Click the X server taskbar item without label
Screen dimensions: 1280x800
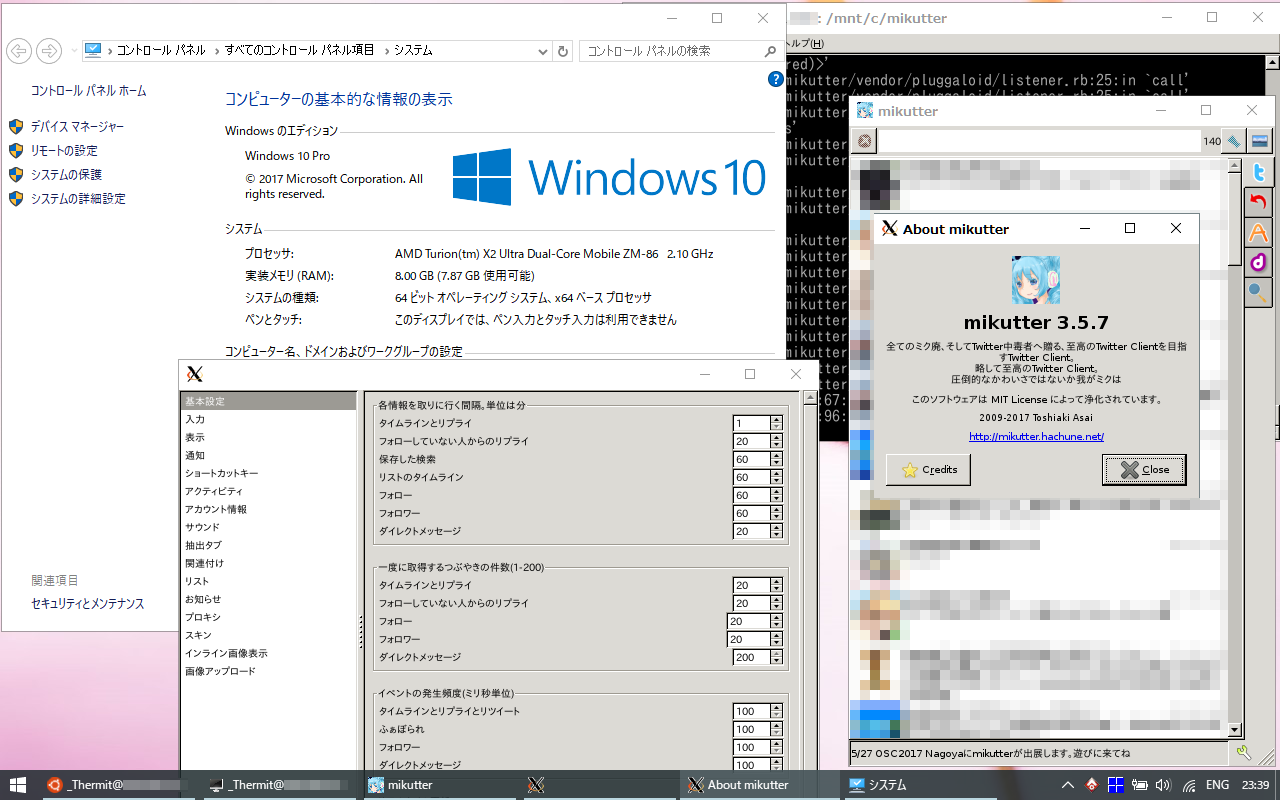pyautogui.click(x=600, y=785)
